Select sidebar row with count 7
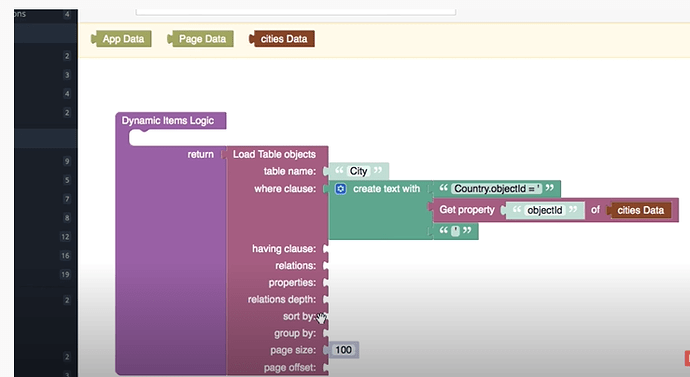 tap(46, 199)
